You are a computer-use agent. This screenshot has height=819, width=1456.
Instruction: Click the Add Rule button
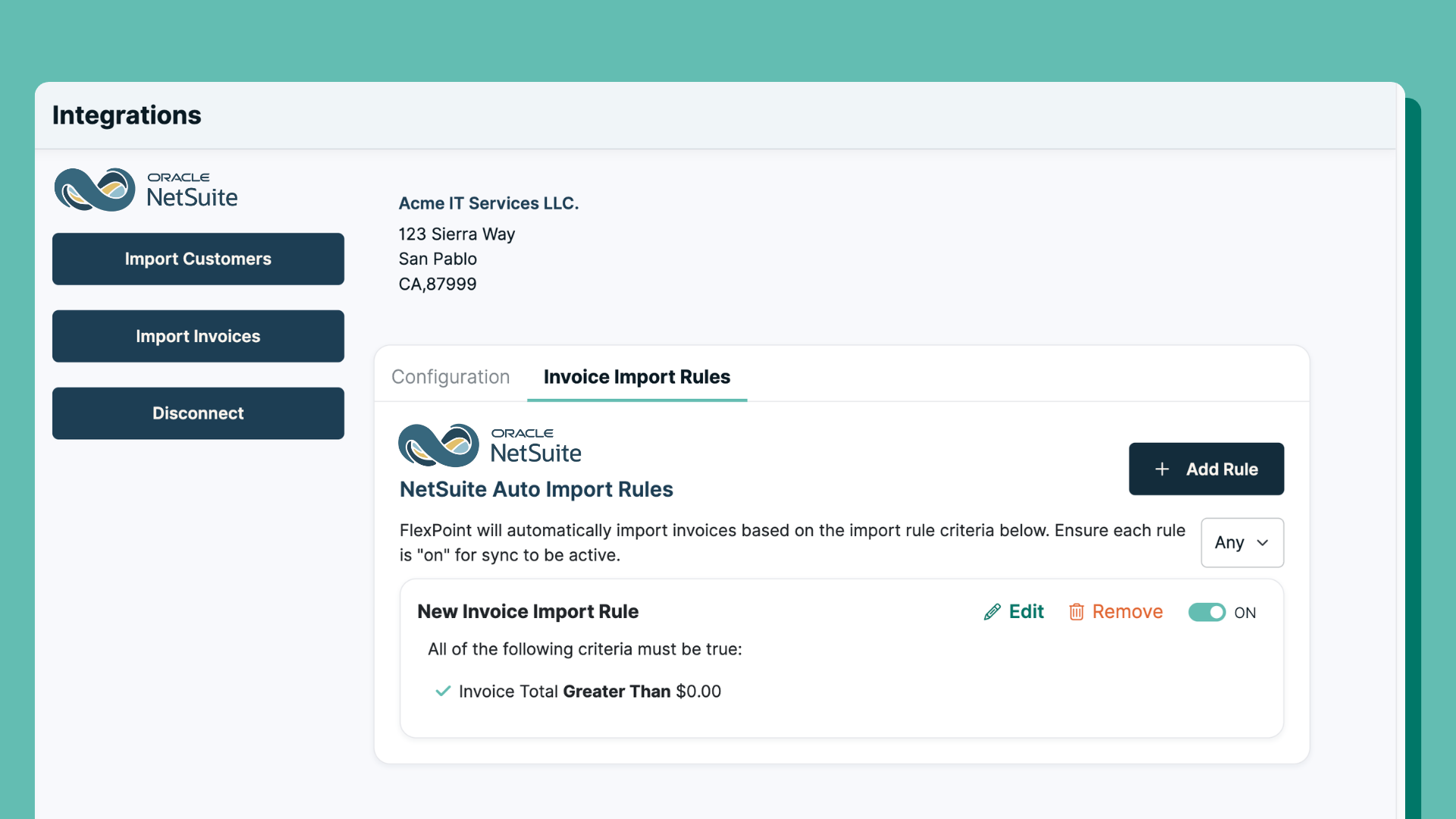coord(1206,469)
